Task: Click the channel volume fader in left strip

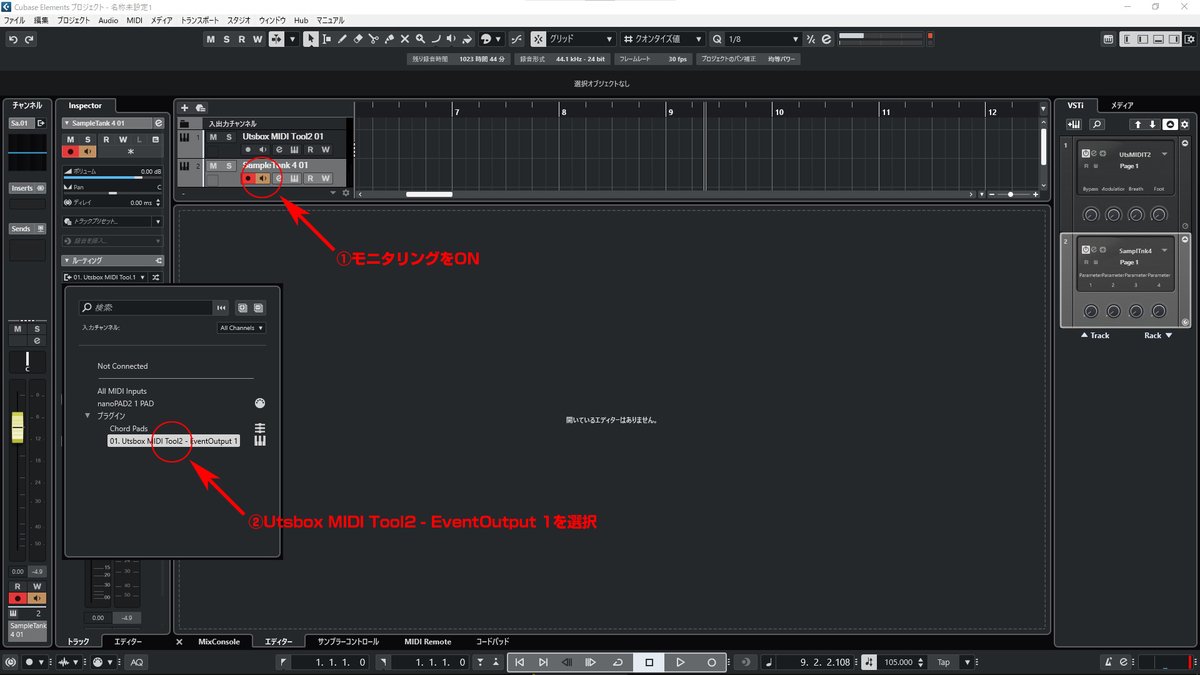Action: click(17, 428)
